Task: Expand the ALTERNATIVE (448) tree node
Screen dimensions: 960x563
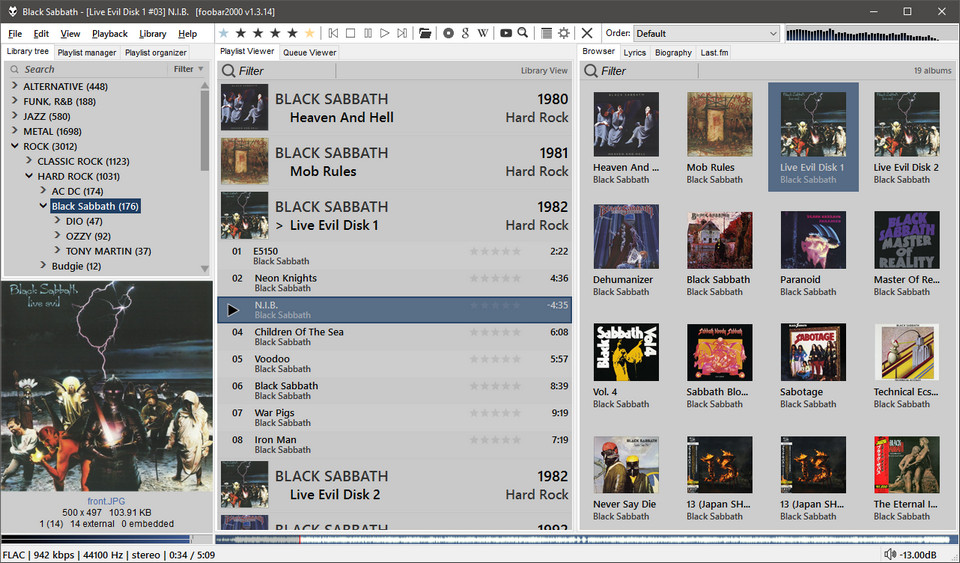Action: click(15, 86)
